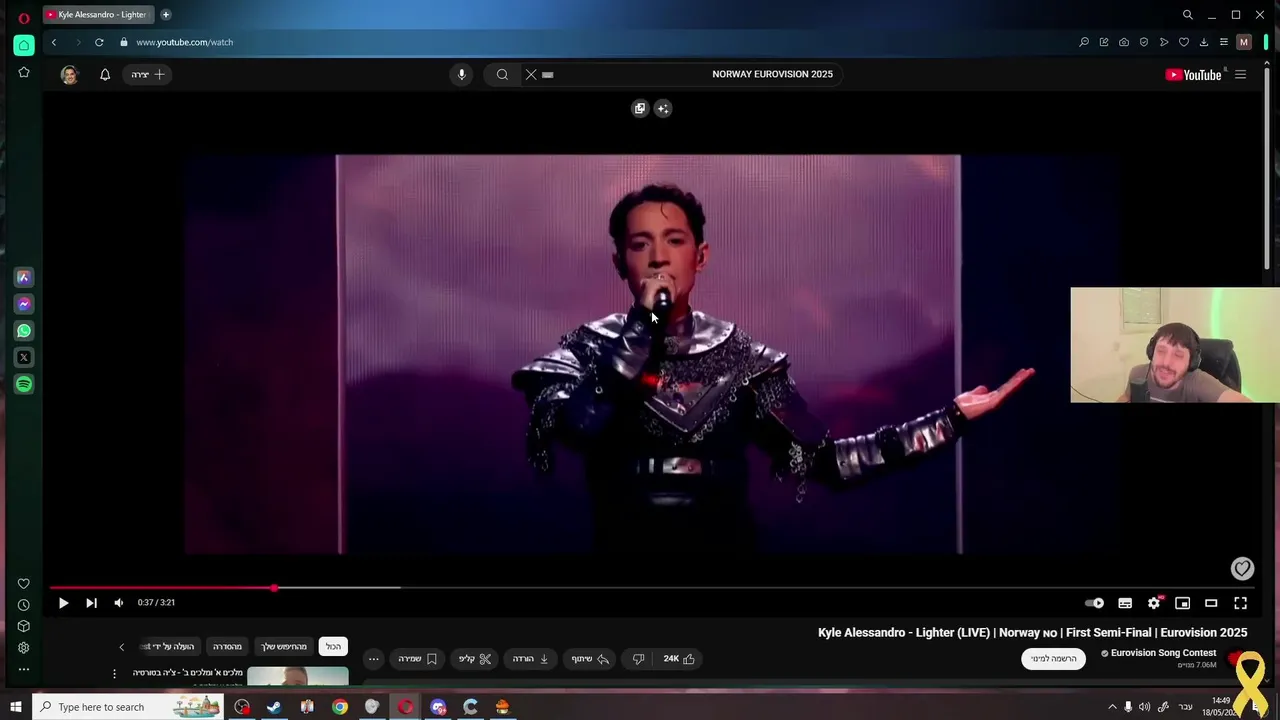Click the Download 'הורדה' button
Viewport: 1280px width, 720px height.
point(531,659)
